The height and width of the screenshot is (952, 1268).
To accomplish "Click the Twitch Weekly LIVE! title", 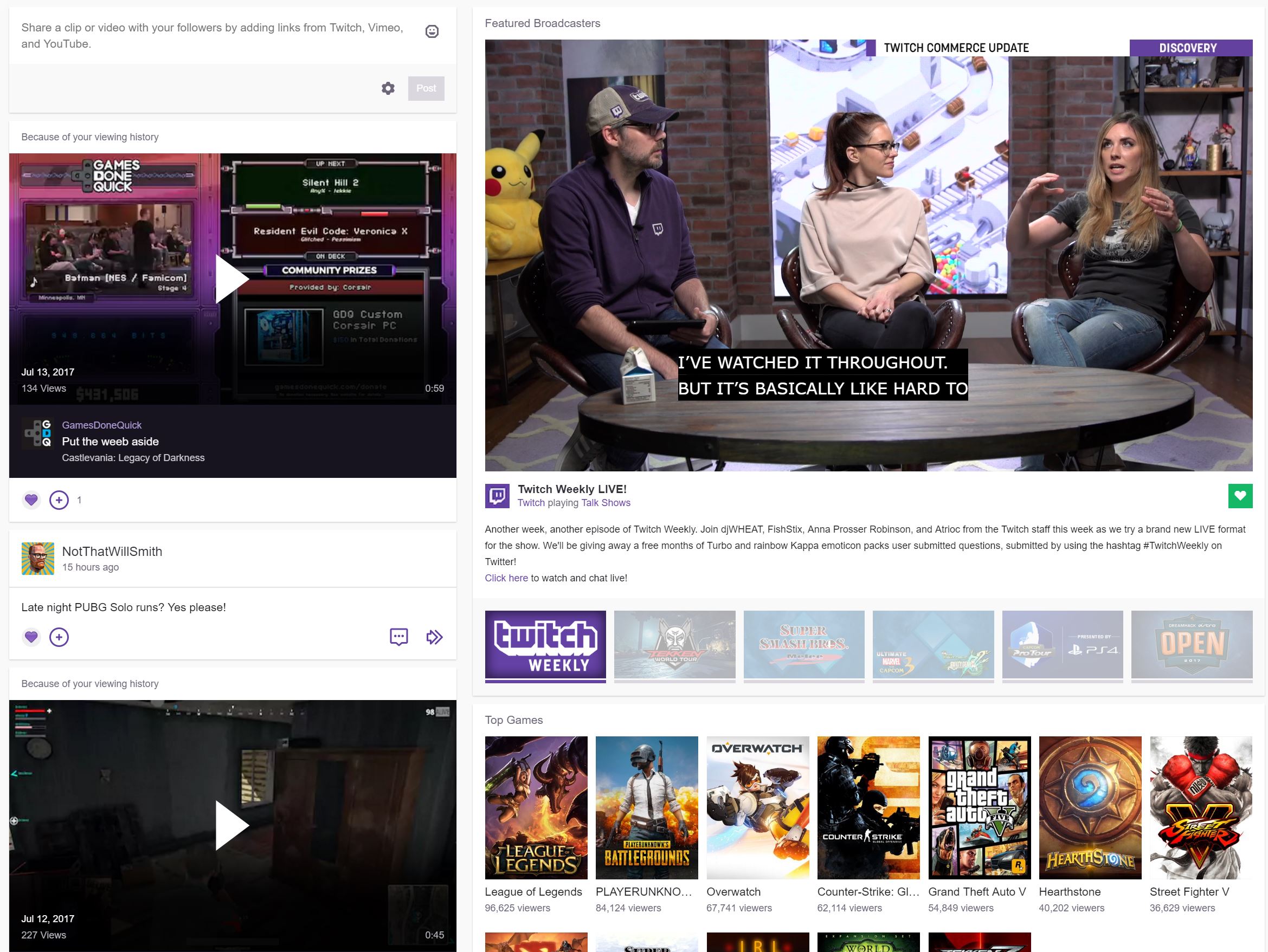I will 572,489.
